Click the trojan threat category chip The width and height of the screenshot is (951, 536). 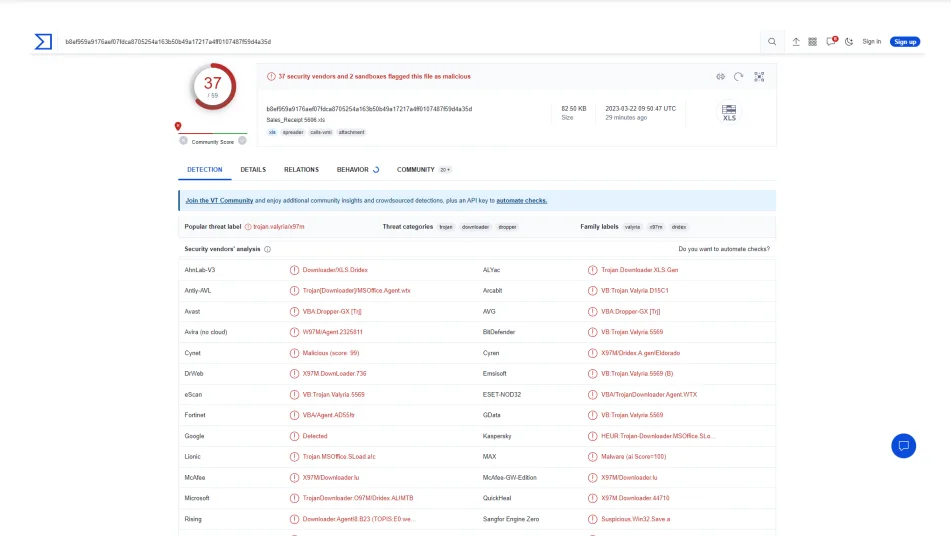coord(446,227)
